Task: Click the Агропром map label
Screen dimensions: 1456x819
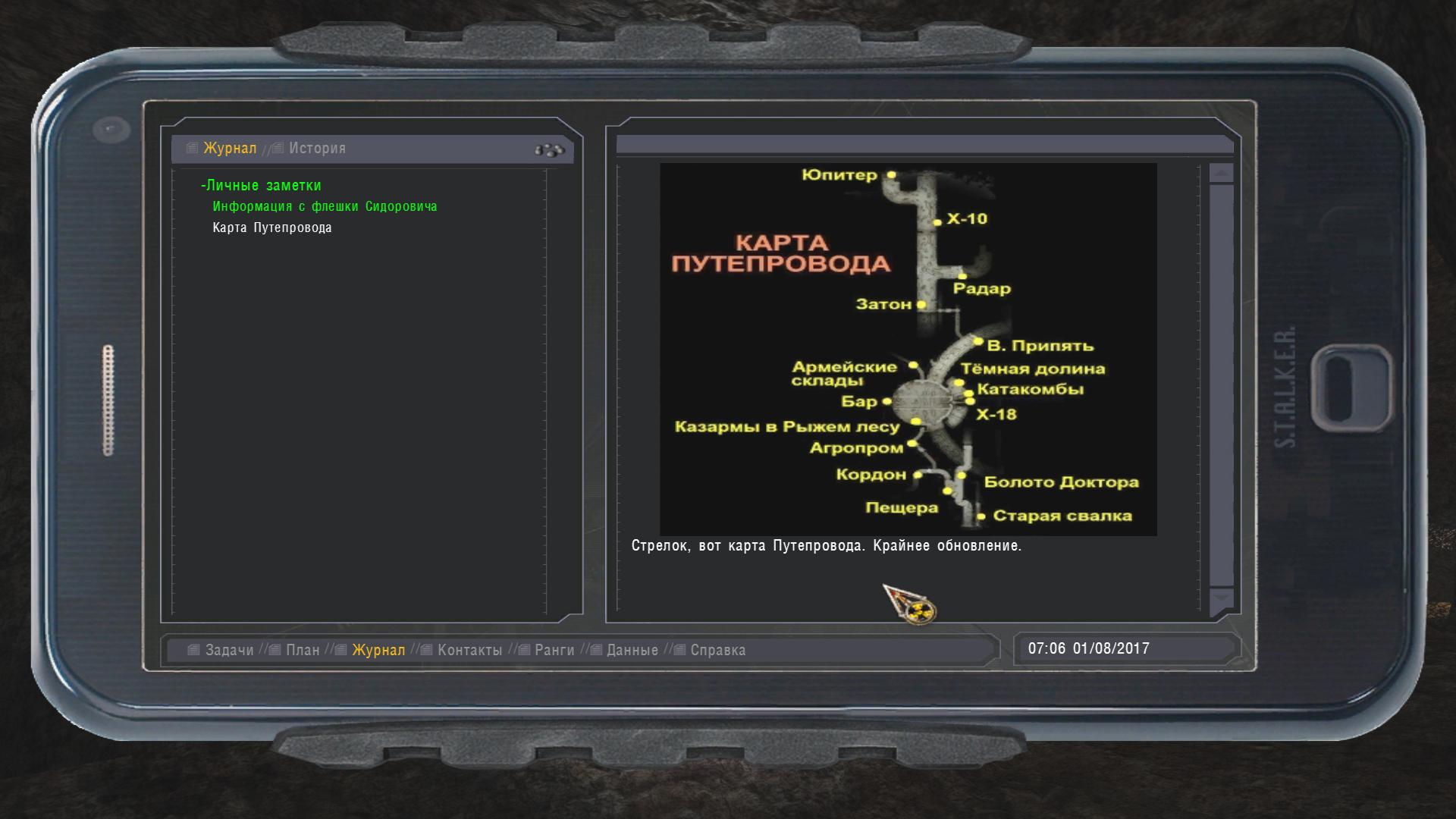Action: click(856, 448)
